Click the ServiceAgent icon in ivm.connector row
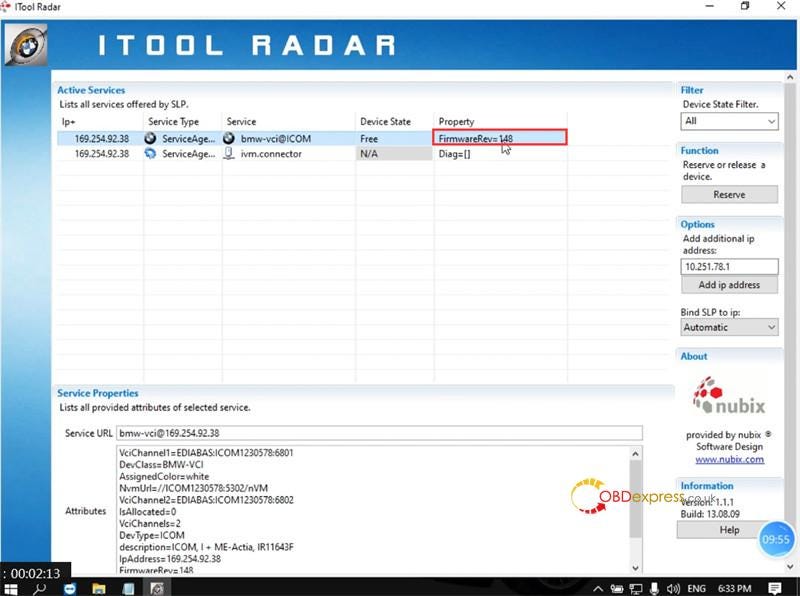This screenshot has width=800, height=596. point(150,153)
